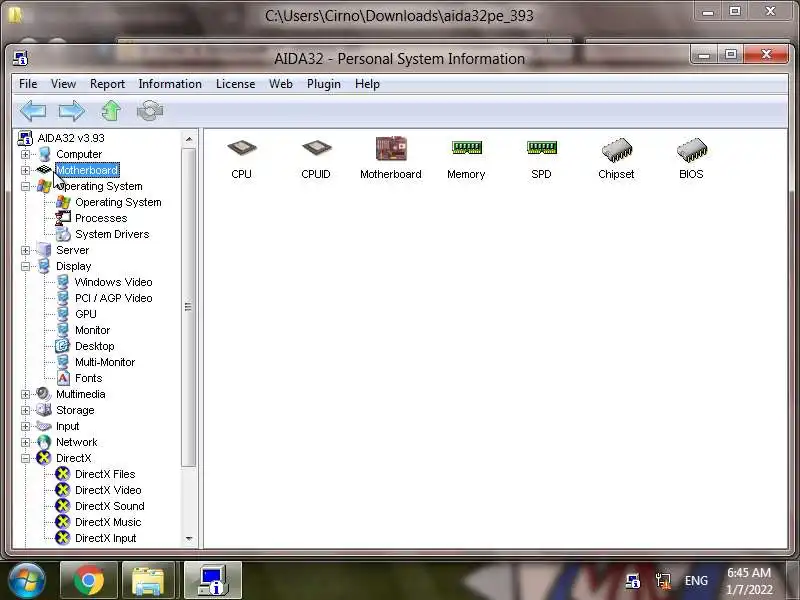Select Server in the tree
Image resolution: width=800 pixels, height=600 pixels.
click(72, 250)
